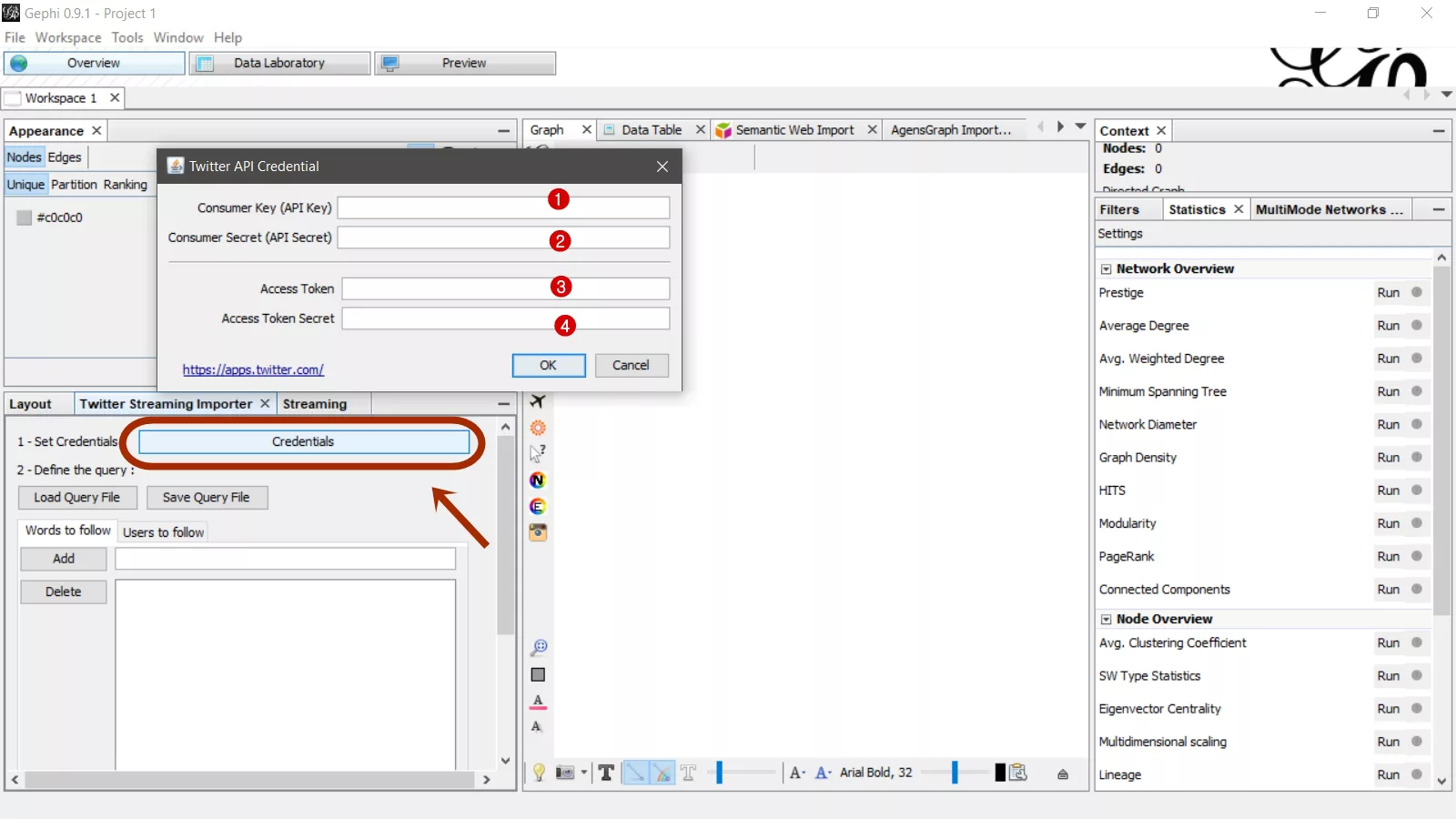The image size is (1456, 819).
Task: Click the edge thickness slider in bottom toolbar
Action: (743, 773)
